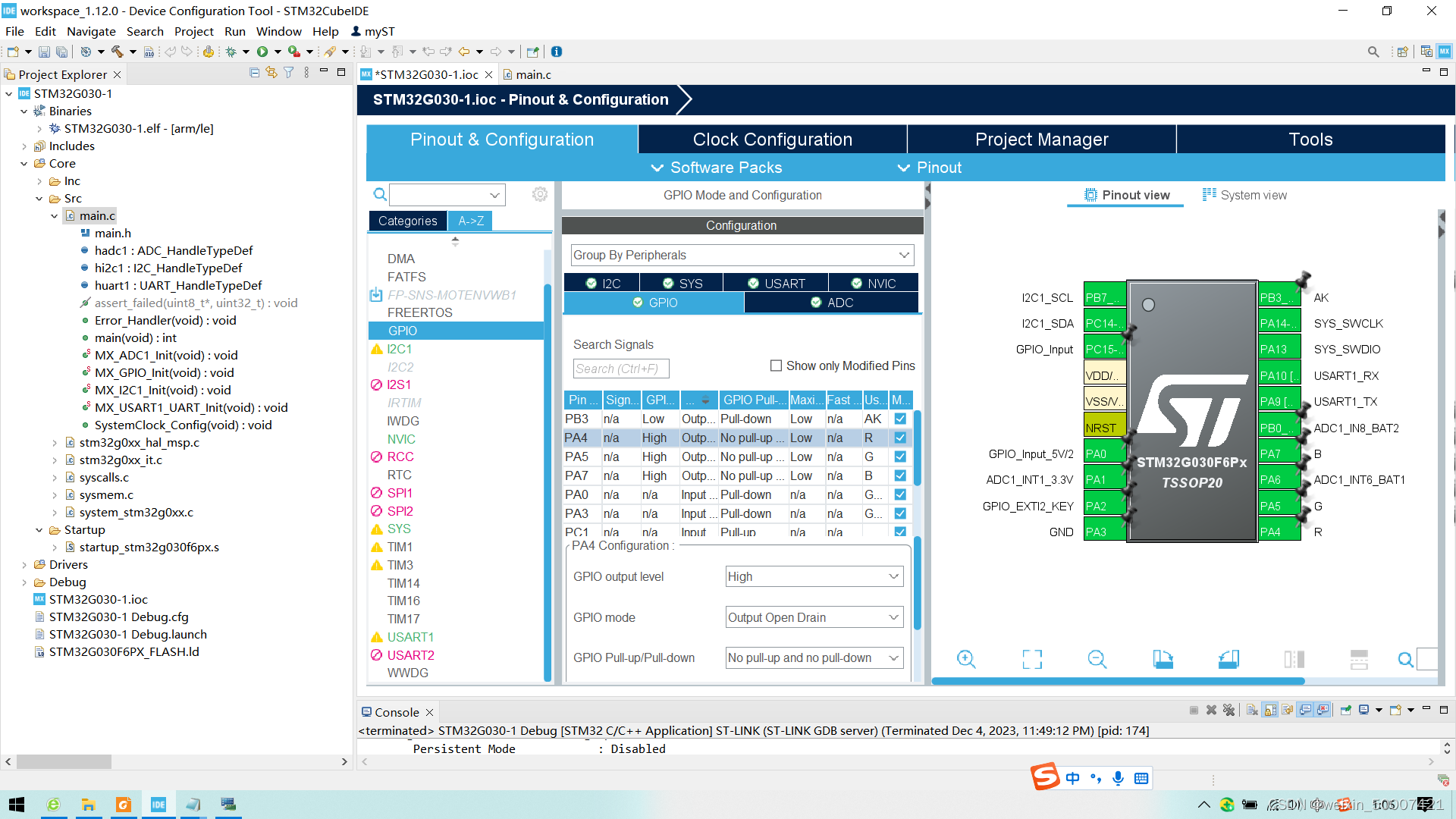Click the Clear Console icon

[x=1252, y=710]
